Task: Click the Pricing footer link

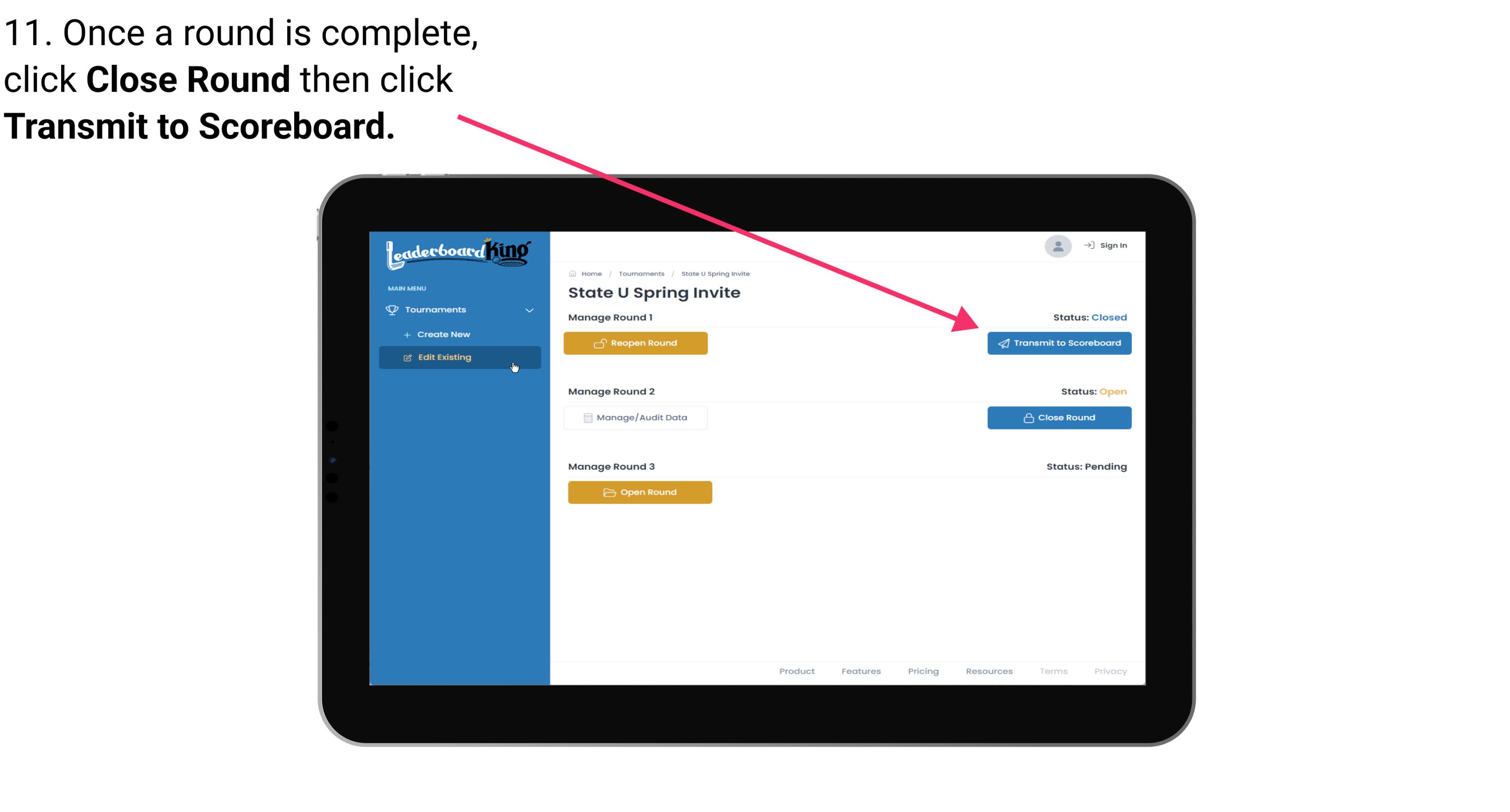Action: tap(922, 671)
